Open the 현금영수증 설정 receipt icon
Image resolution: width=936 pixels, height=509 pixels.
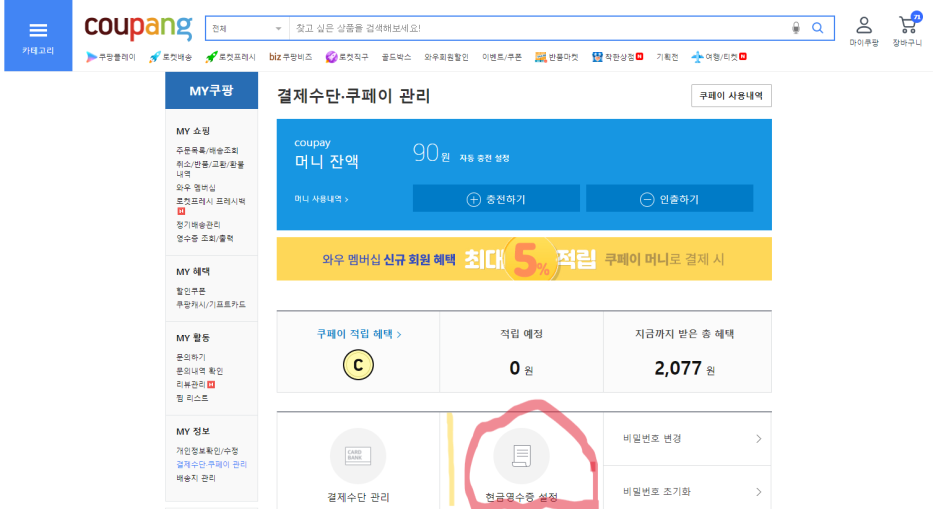click(522, 456)
